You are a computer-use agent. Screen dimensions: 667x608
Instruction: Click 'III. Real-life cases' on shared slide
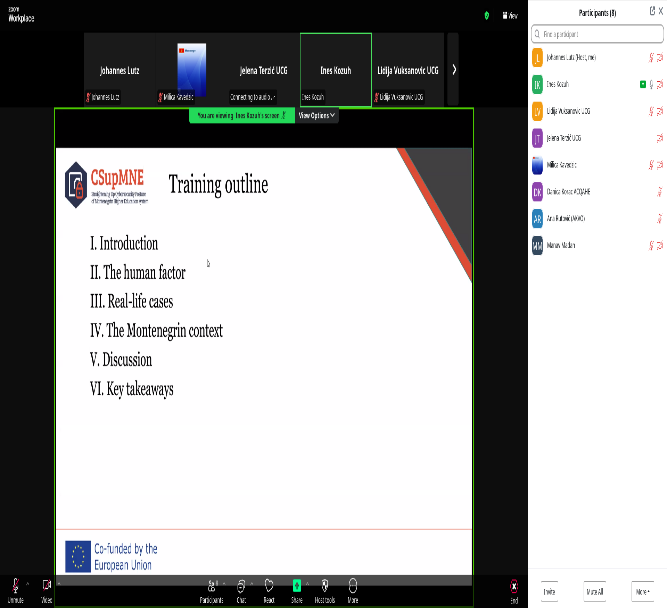[x=131, y=301]
